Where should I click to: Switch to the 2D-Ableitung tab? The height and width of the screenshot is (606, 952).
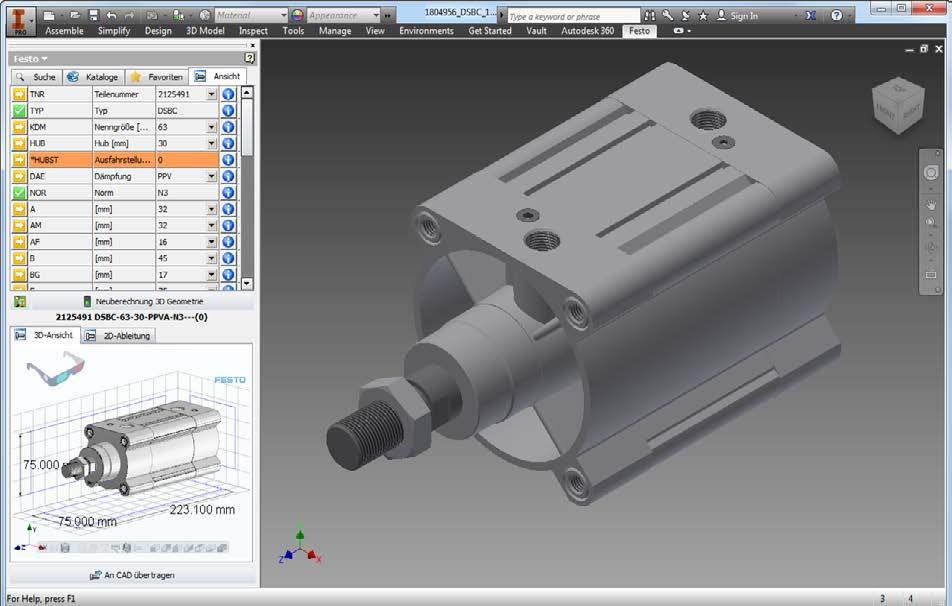(118, 335)
